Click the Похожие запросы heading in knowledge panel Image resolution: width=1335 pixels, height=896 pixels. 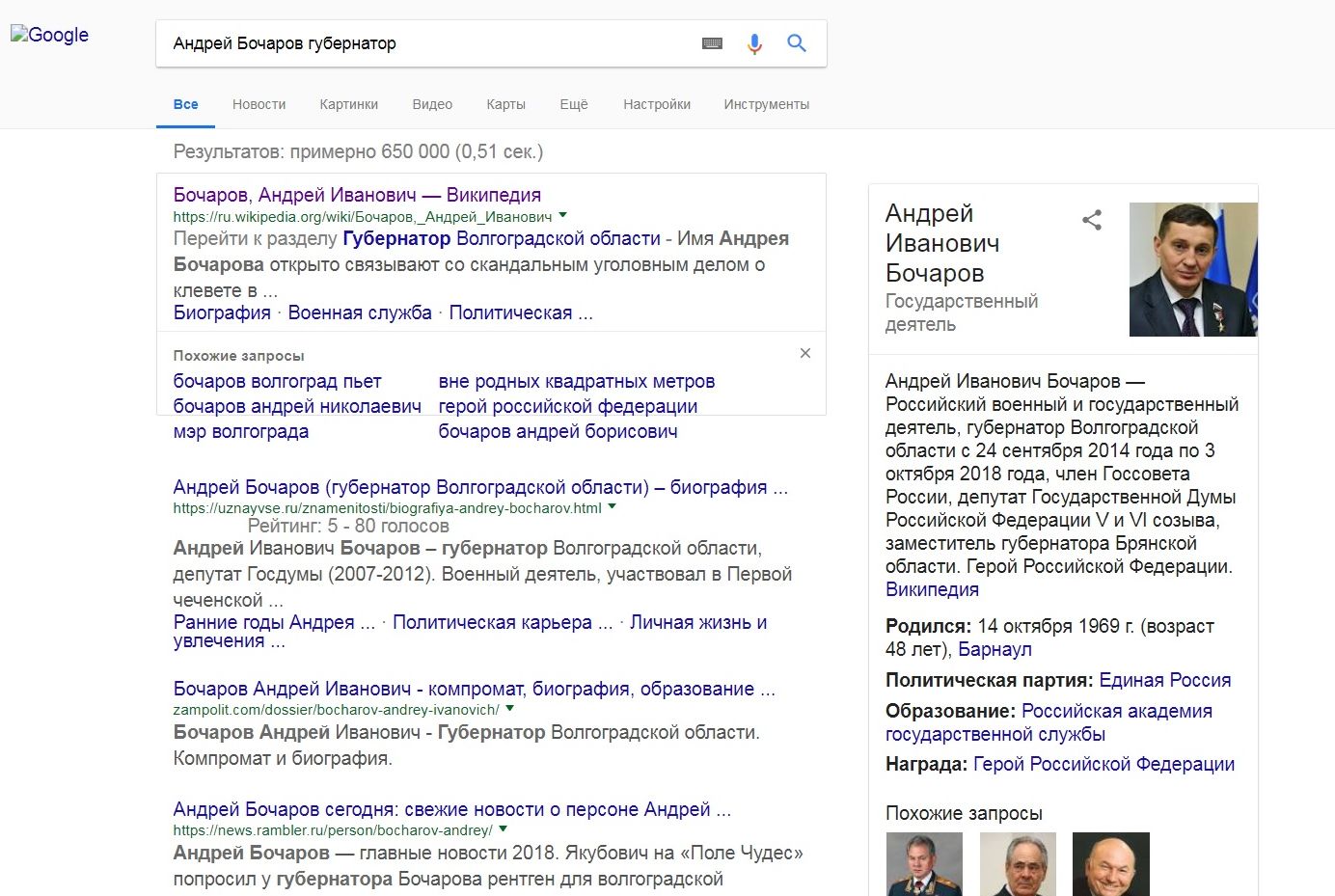[x=964, y=813]
